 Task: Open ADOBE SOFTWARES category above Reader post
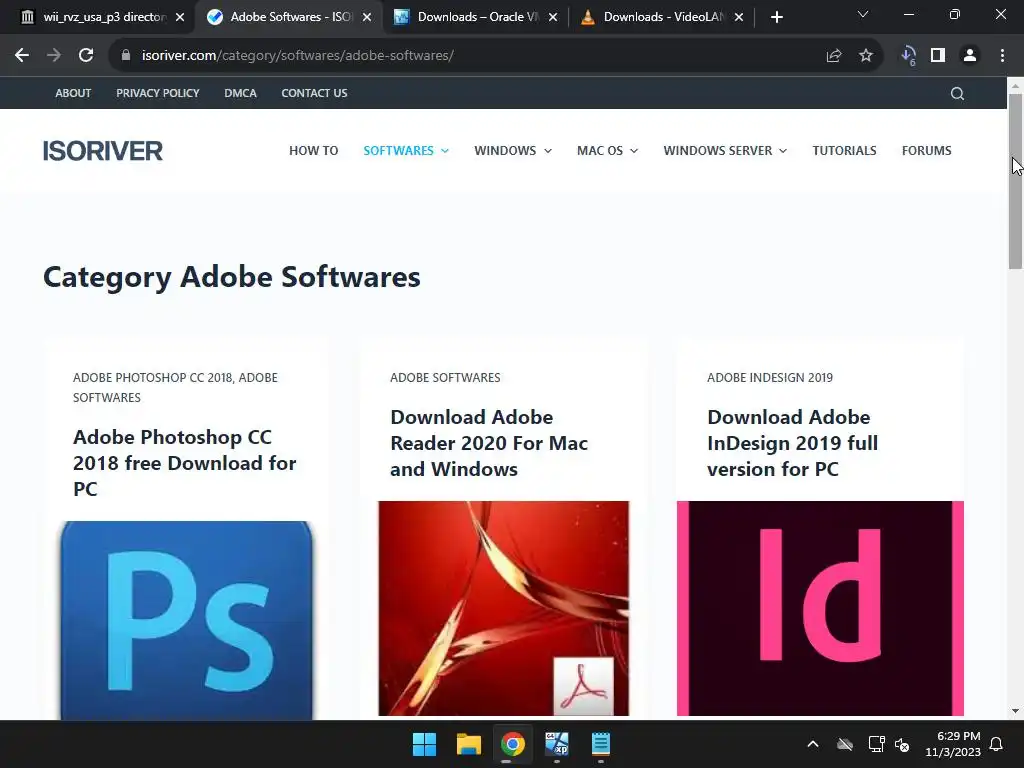click(x=445, y=377)
